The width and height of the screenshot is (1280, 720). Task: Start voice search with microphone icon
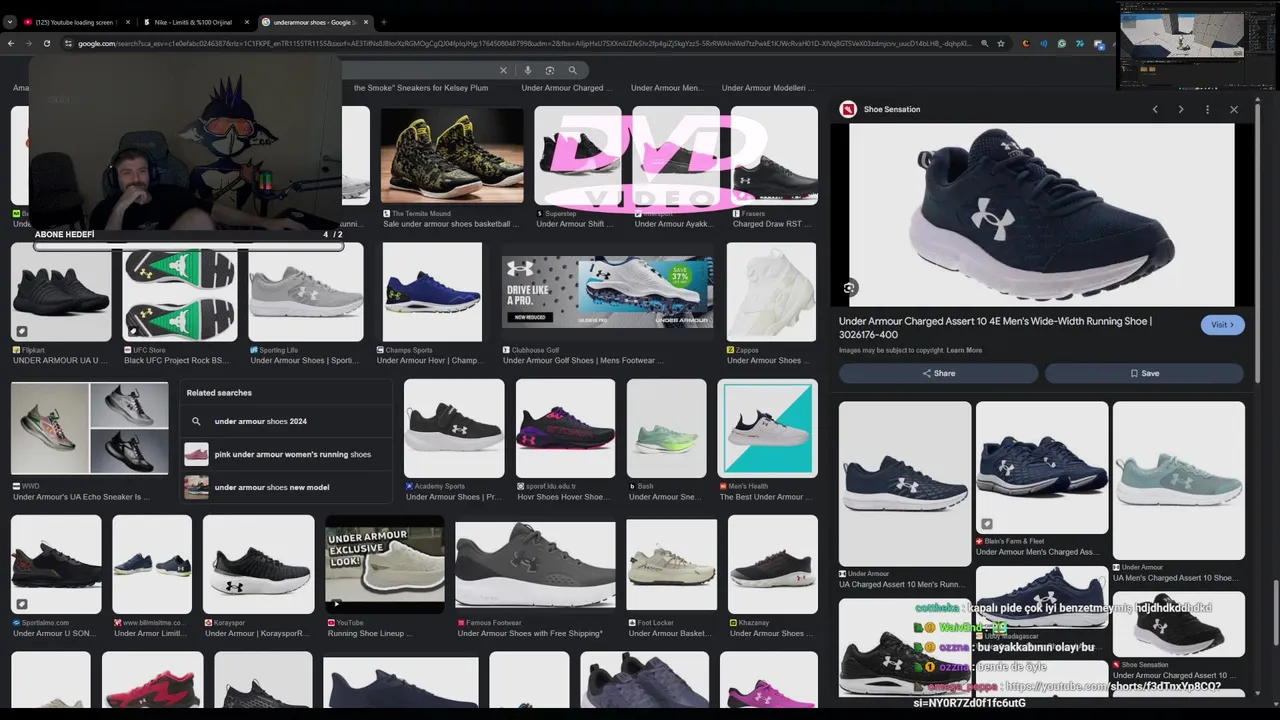click(x=527, y=70)
